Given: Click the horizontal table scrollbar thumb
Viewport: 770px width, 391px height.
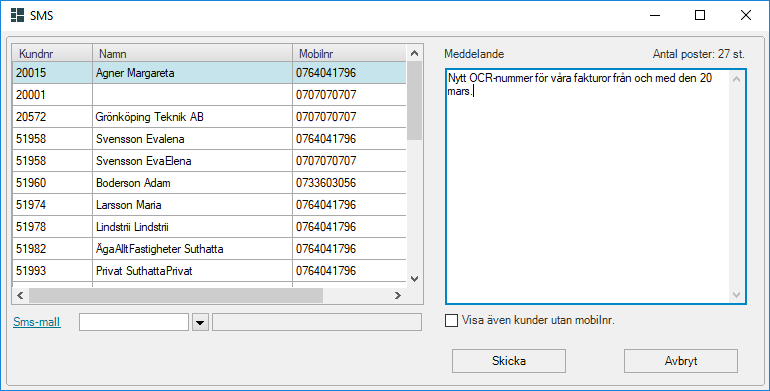Looking at the screenshot, I should (176, 295).
